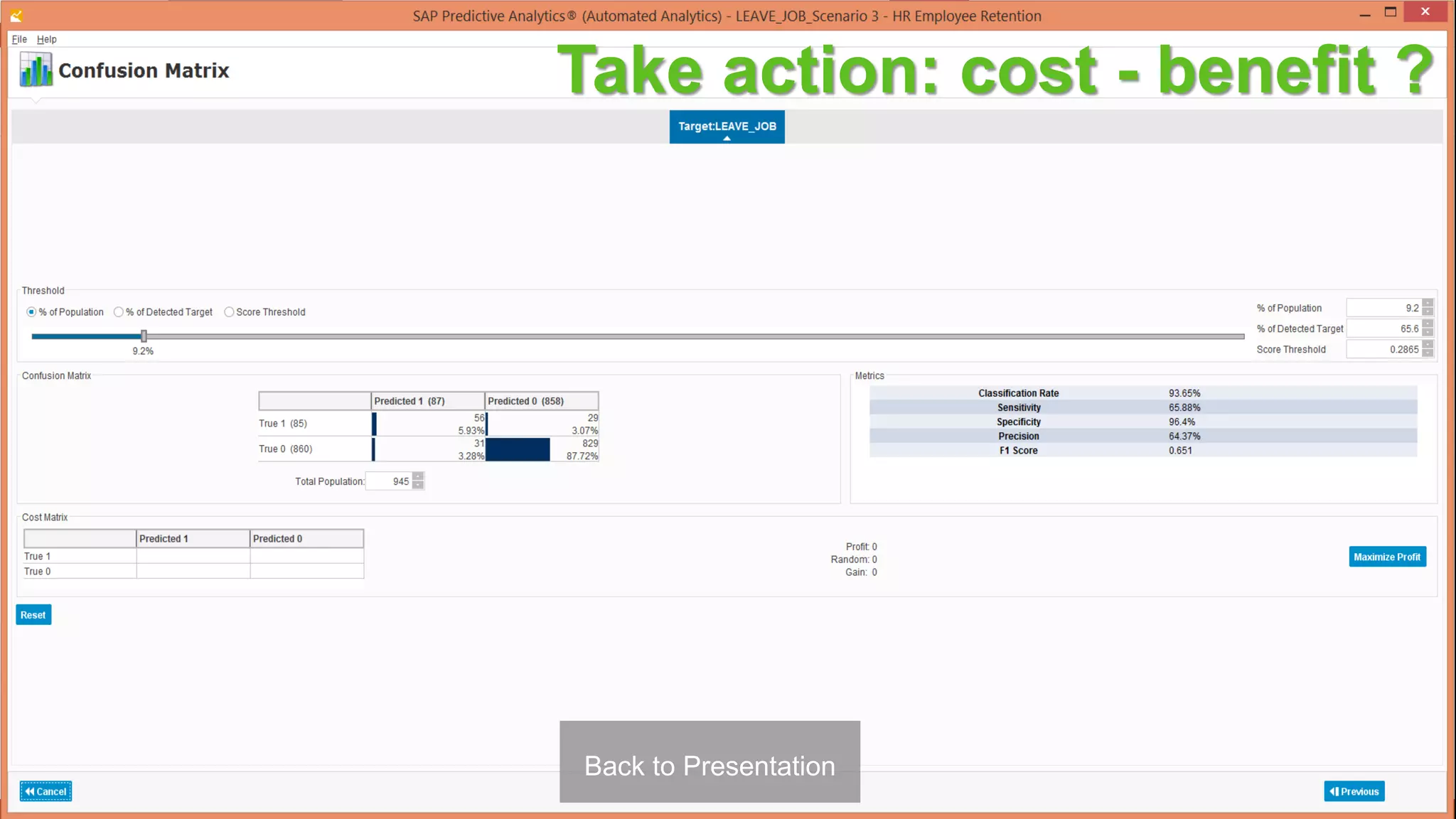Click the cell showing 56 and 5.93%
The image size is (1456, 819).
[x=428, y=424]
